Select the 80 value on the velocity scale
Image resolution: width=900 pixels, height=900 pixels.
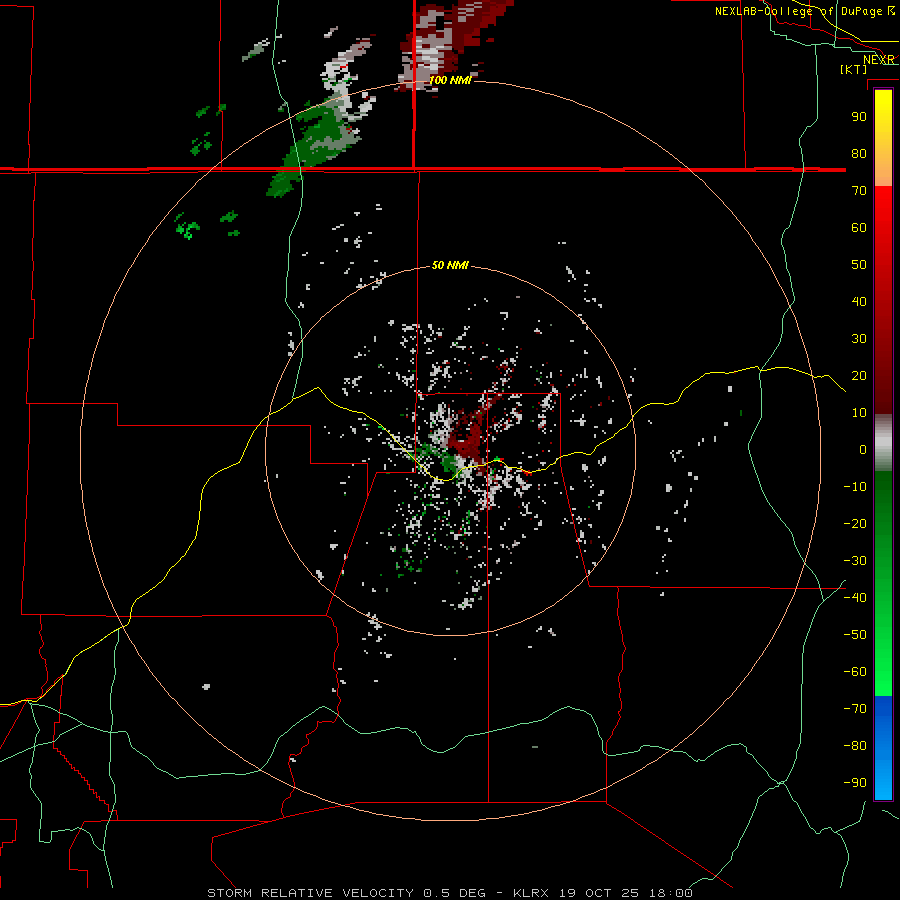click(x=859, y=153)
